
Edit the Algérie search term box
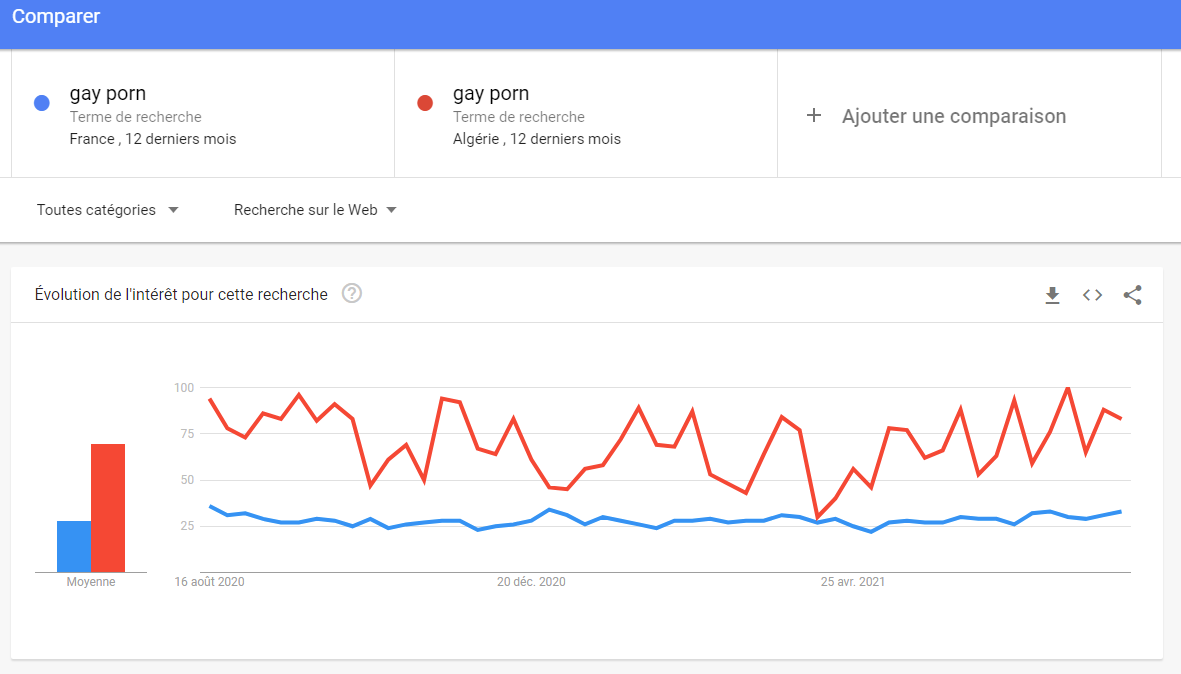[586, 114]
